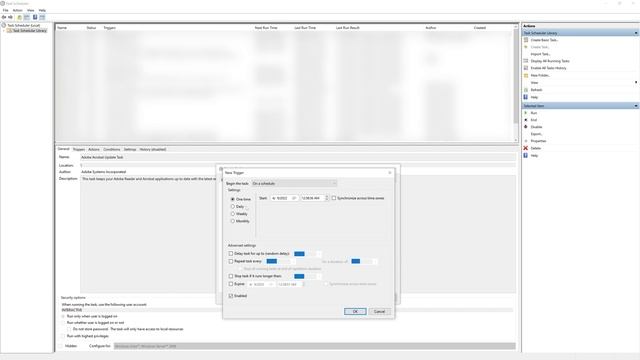
Task: Click the Help icon under Selected Item
Action: 526,156
